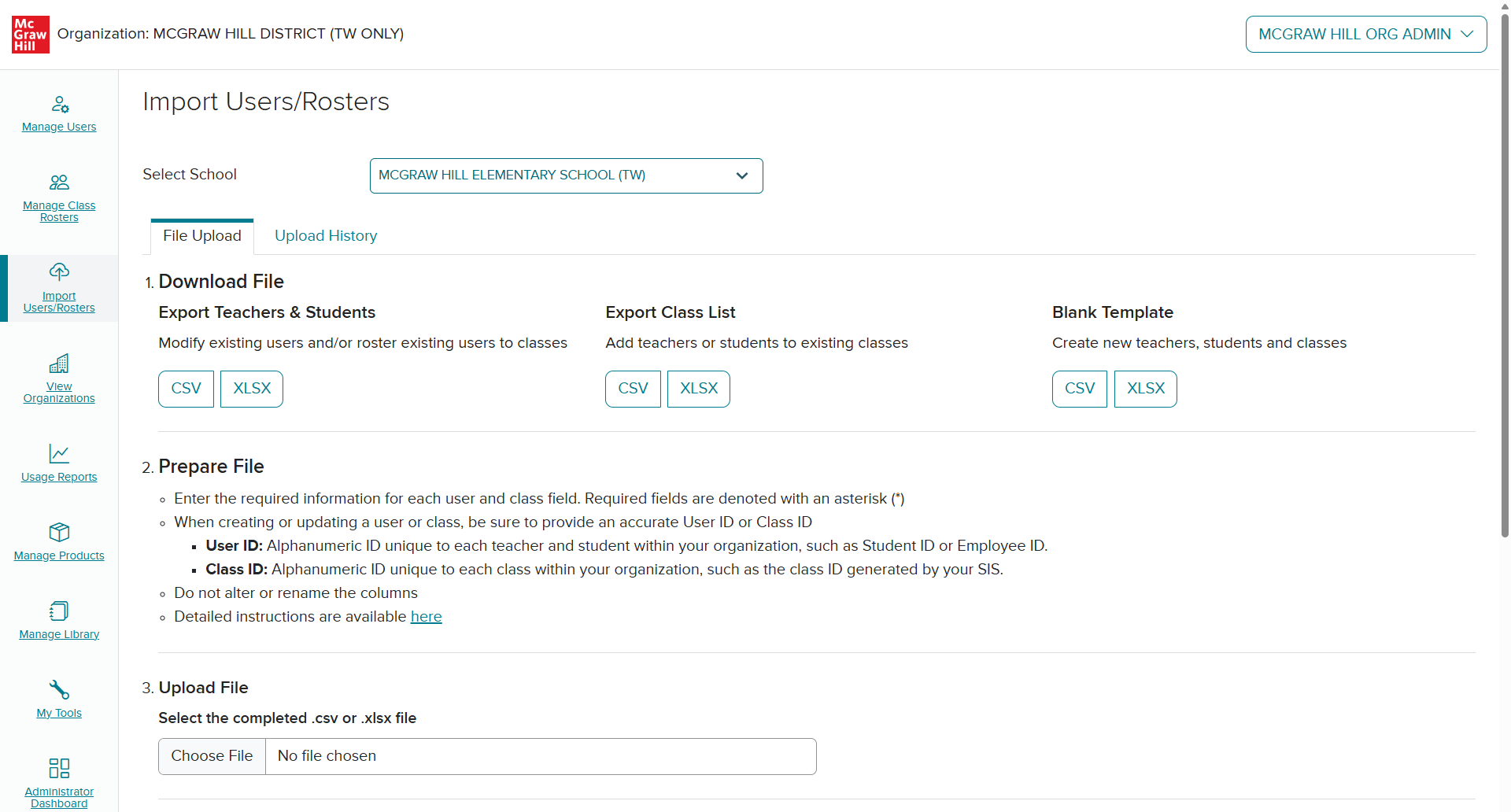Click the organization name text in header
This screenshot has height=812, width=1511.
(x=231, y=34)
